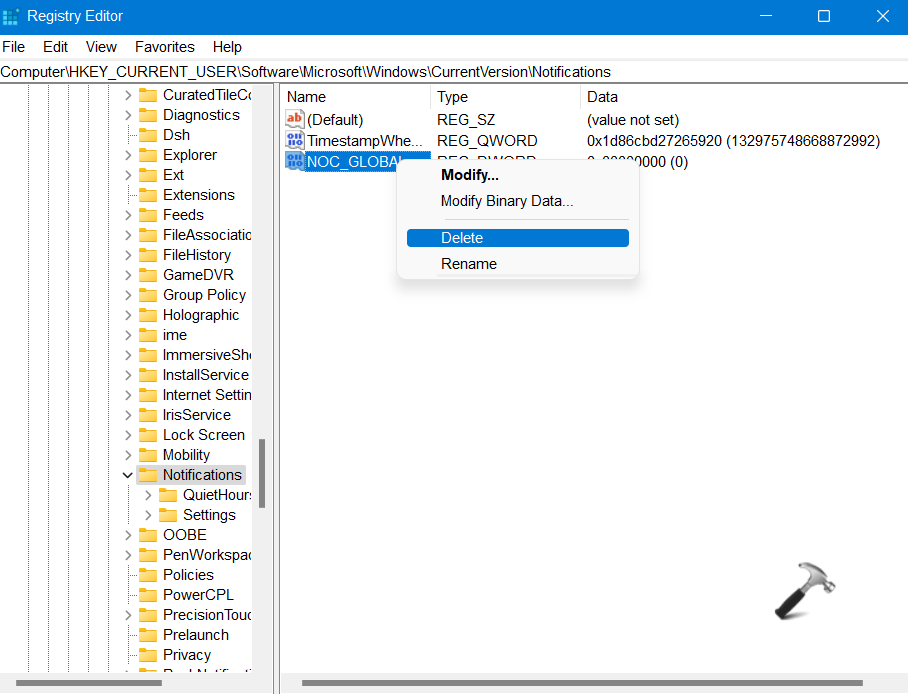Select Modify... in the context menu
908x694 pixels.
click(x=470, y=175)
